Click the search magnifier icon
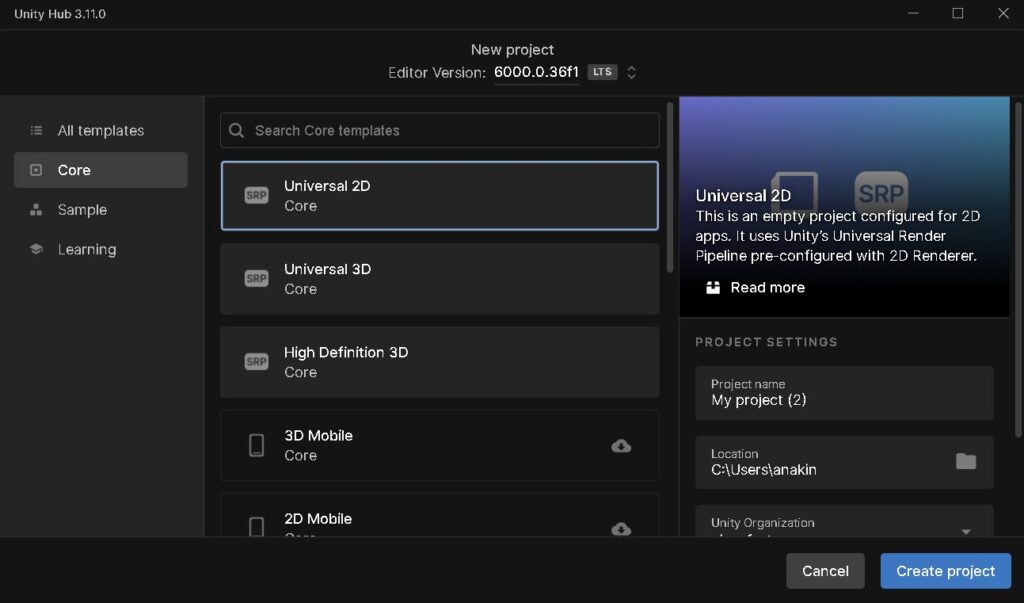This screenshot has height=603, width=1024. point(236,131)
